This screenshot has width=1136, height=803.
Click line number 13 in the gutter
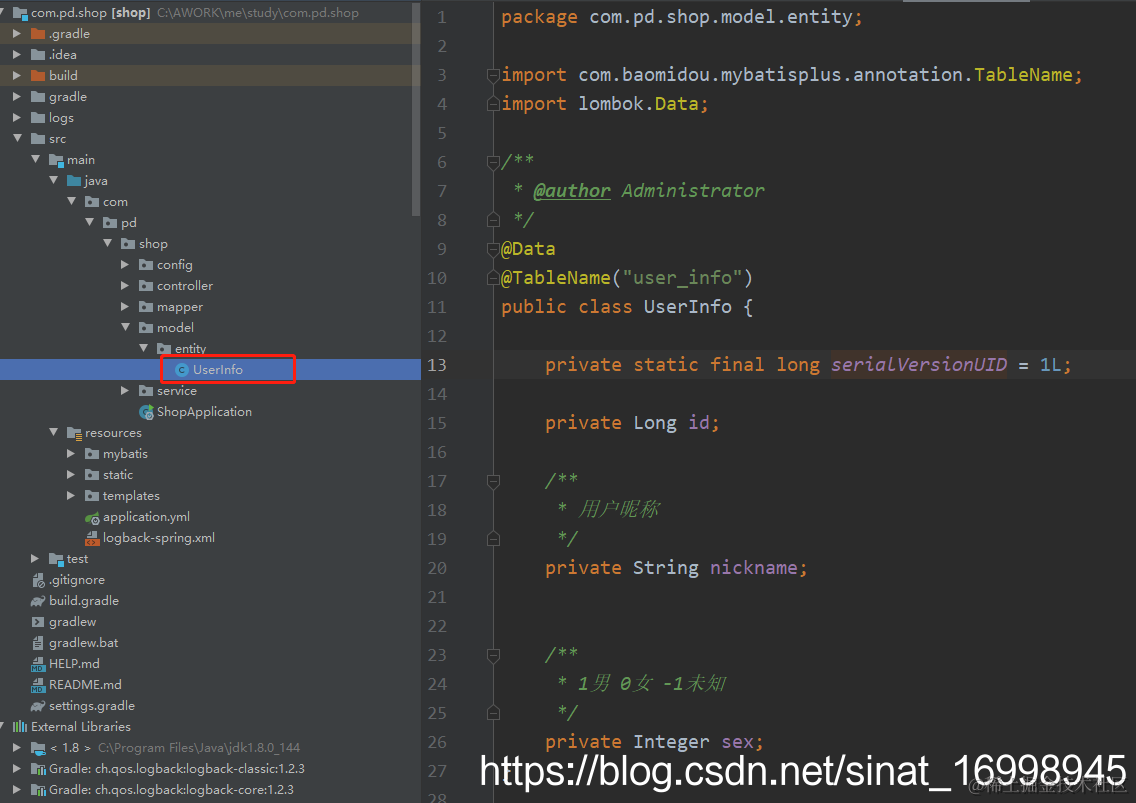tap(437, 365)
